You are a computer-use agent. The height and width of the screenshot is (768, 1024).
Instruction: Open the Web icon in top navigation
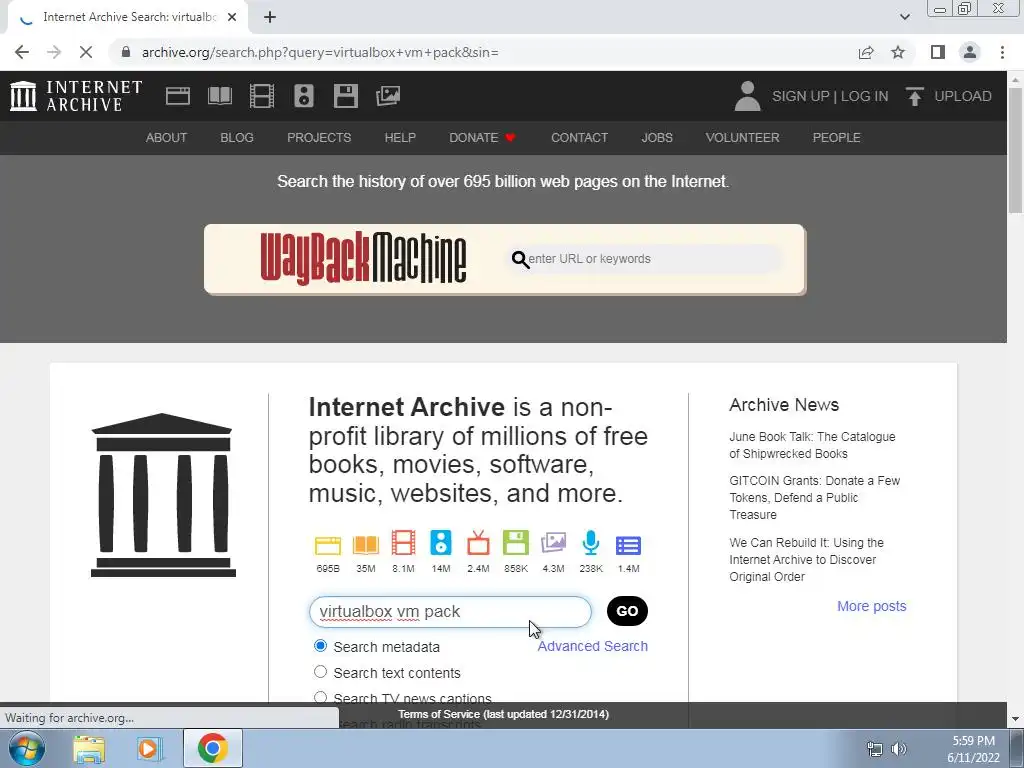pos(178,96)
